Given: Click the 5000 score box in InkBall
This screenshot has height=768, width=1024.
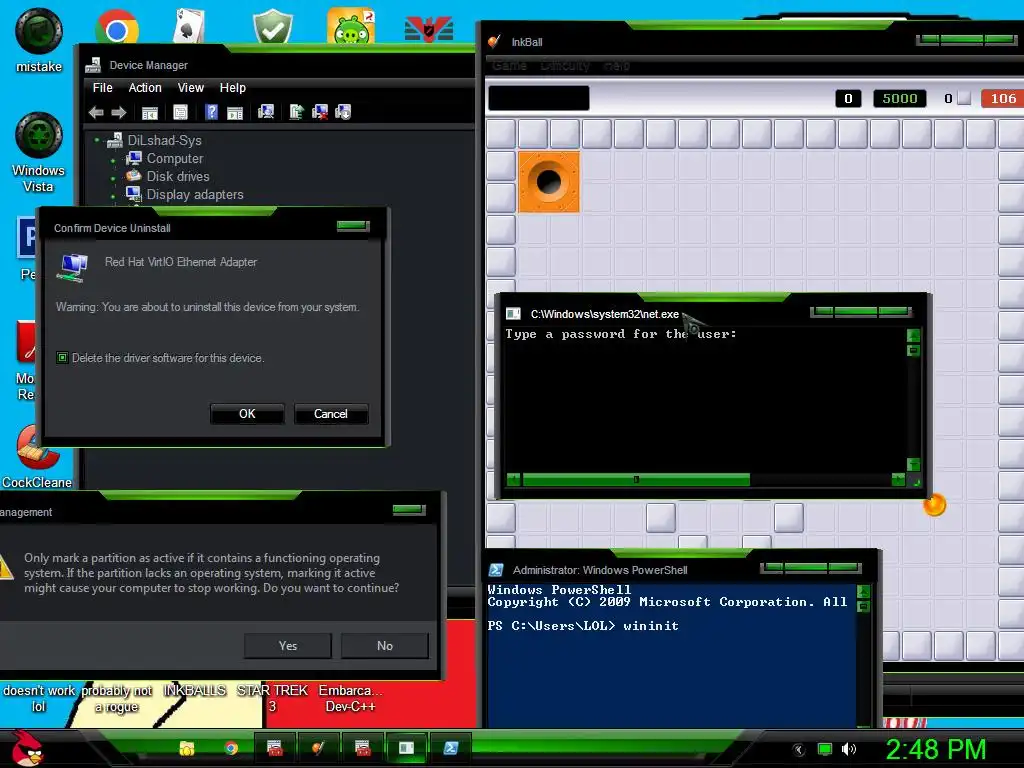Looking at the screenshot, I should tap(900, 99).
